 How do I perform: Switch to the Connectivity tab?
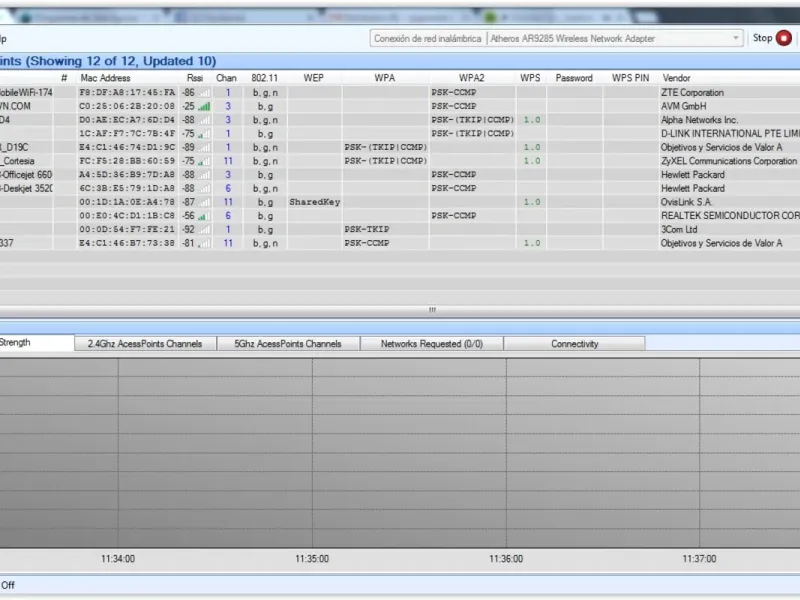point(574,344)
